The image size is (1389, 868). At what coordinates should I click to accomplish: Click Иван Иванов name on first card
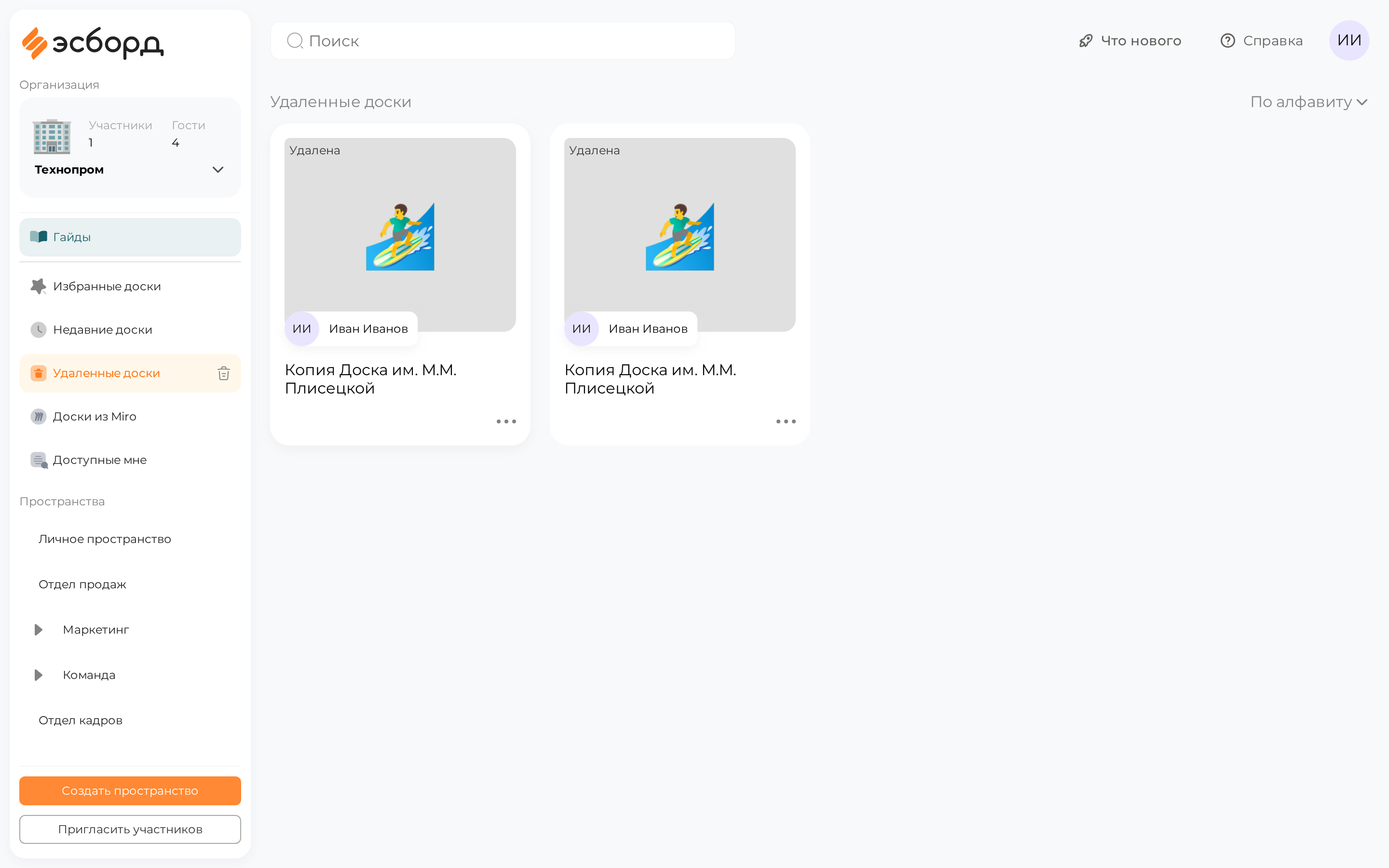368,328
